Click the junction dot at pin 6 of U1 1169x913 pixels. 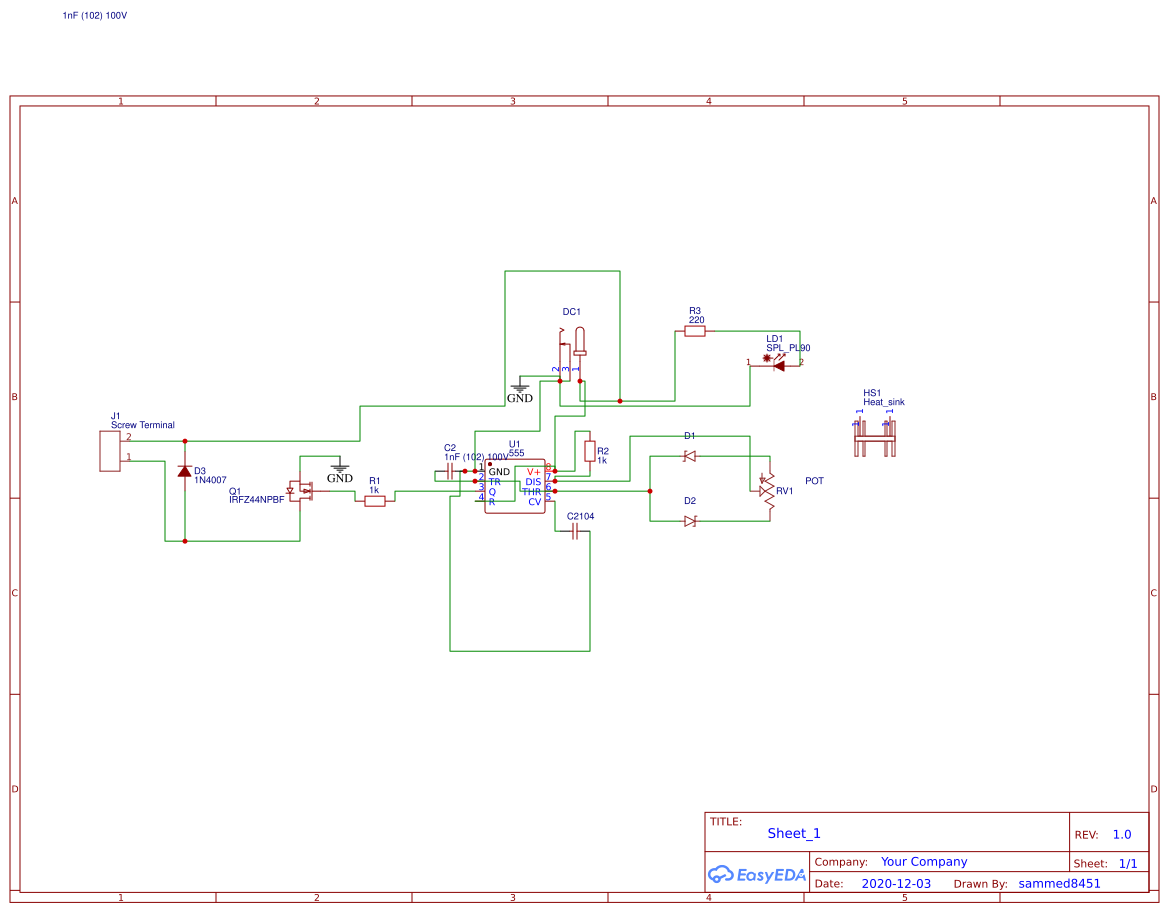tap(555, 491)
